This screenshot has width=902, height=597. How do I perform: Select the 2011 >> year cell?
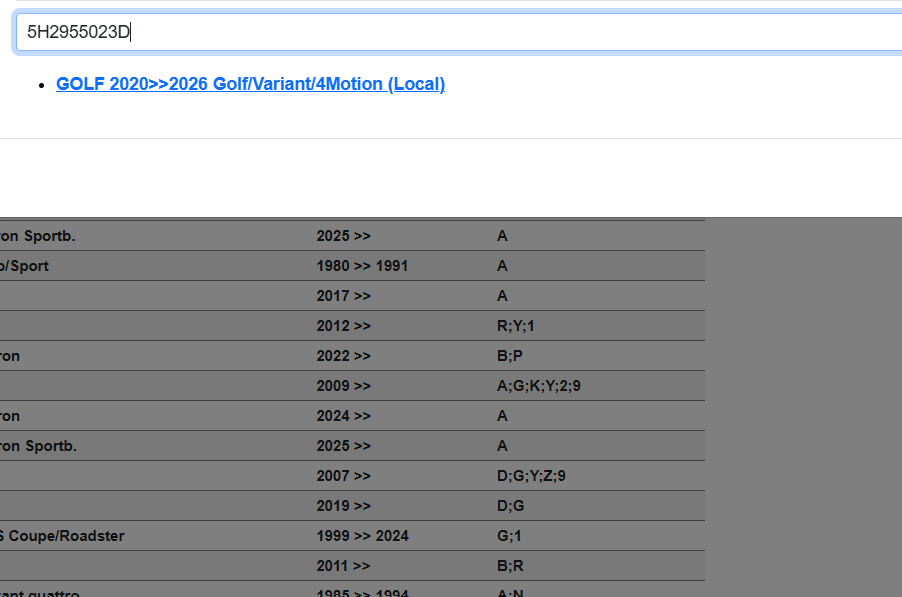343,566
